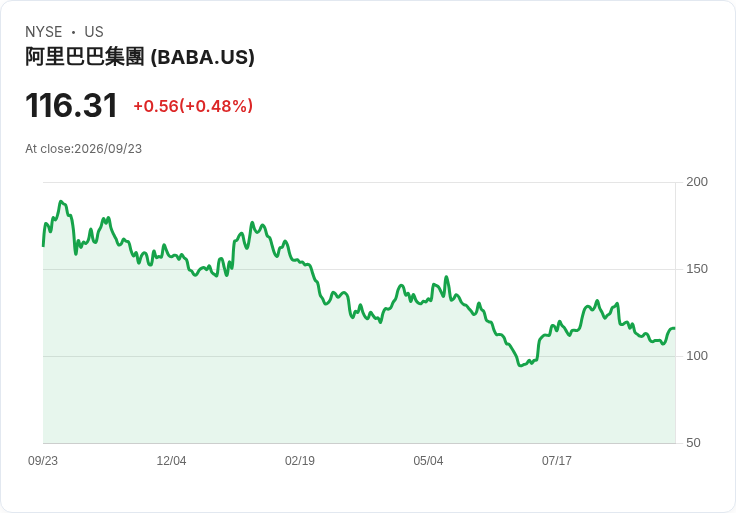The height and width of the screenshot is (513, 736).
Task: Click the chart's highest peak near 190
Action: (61, 201)
